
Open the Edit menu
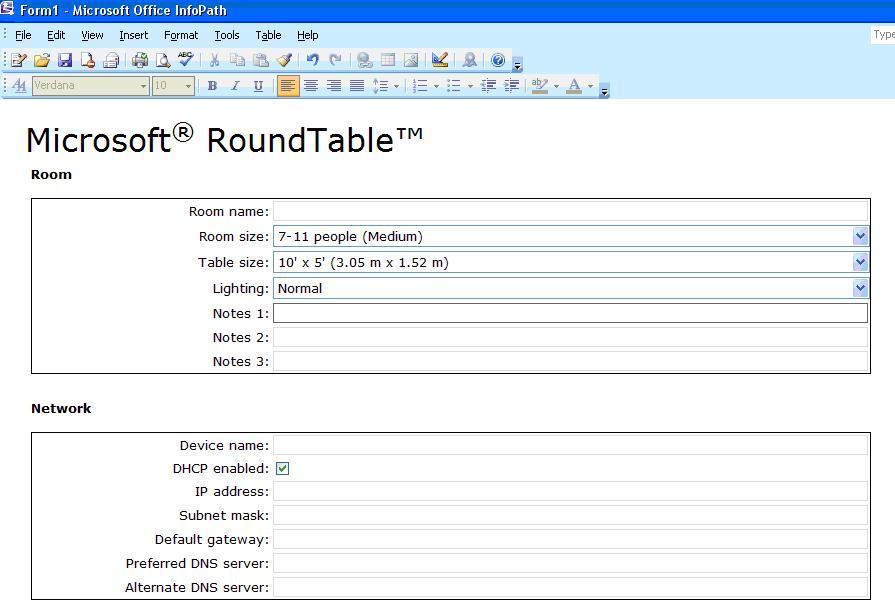[56, 35]
